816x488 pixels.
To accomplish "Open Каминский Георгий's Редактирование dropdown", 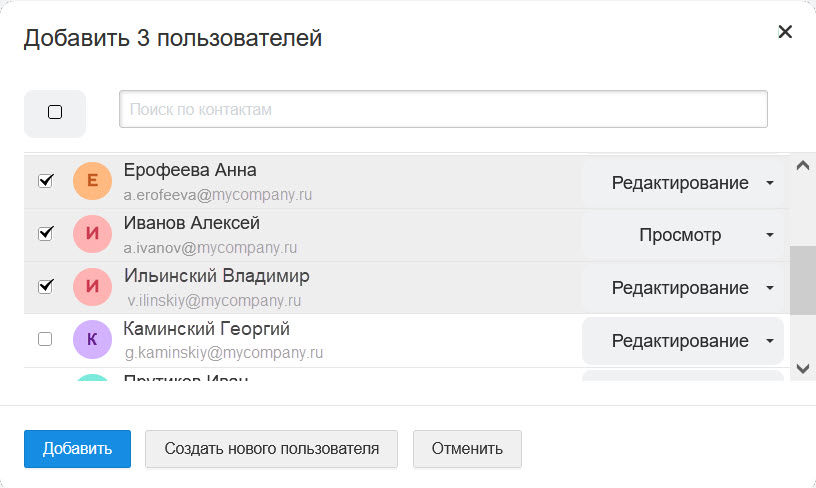I will [x=683, y=341].
